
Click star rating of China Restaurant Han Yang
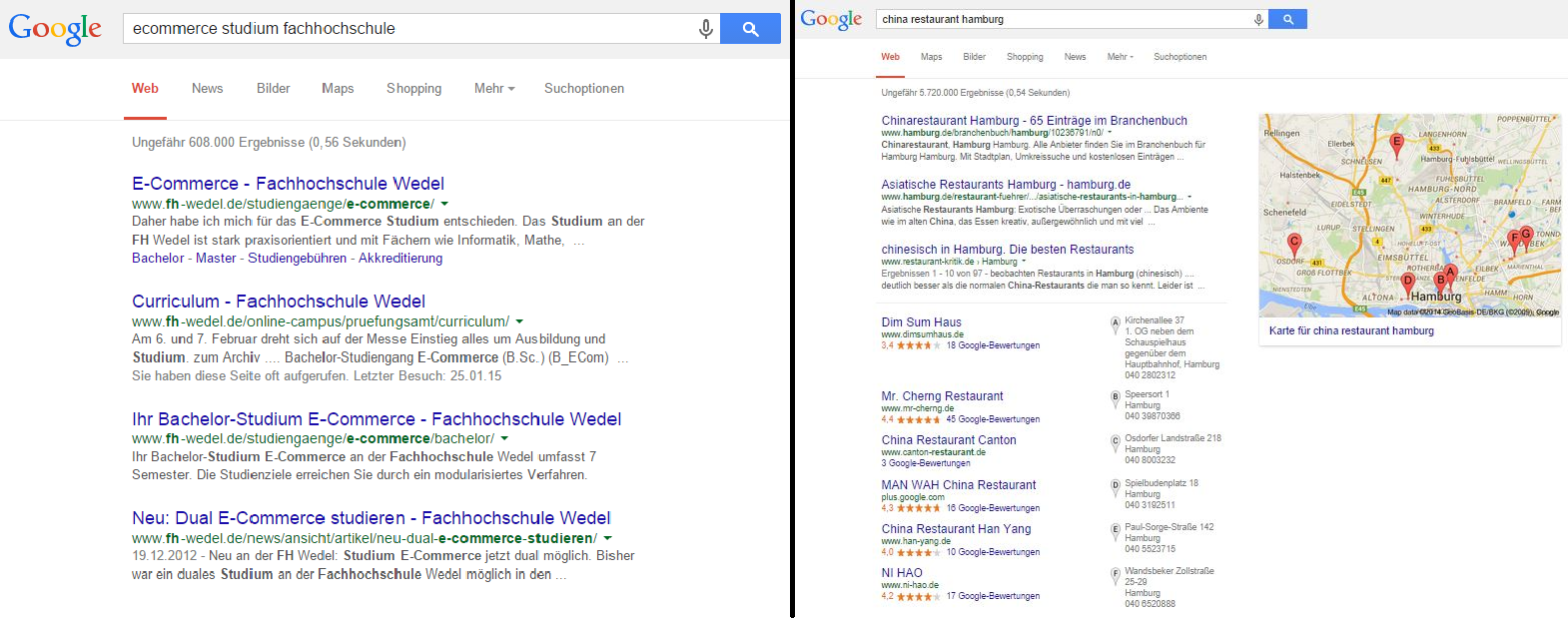tap(918, 552)
